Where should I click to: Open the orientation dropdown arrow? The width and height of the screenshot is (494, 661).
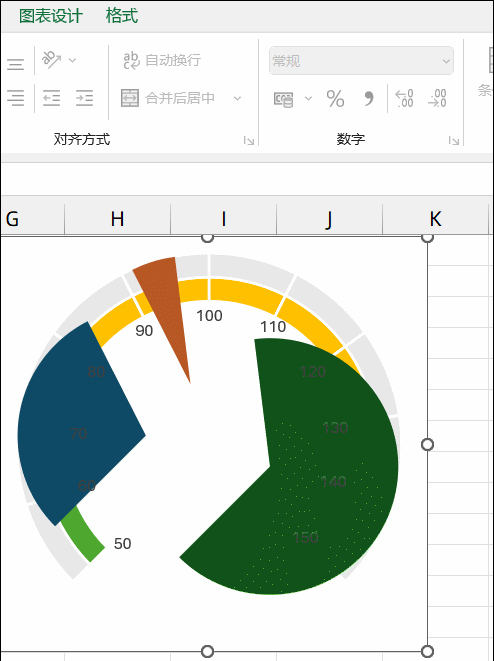(72, 60)
